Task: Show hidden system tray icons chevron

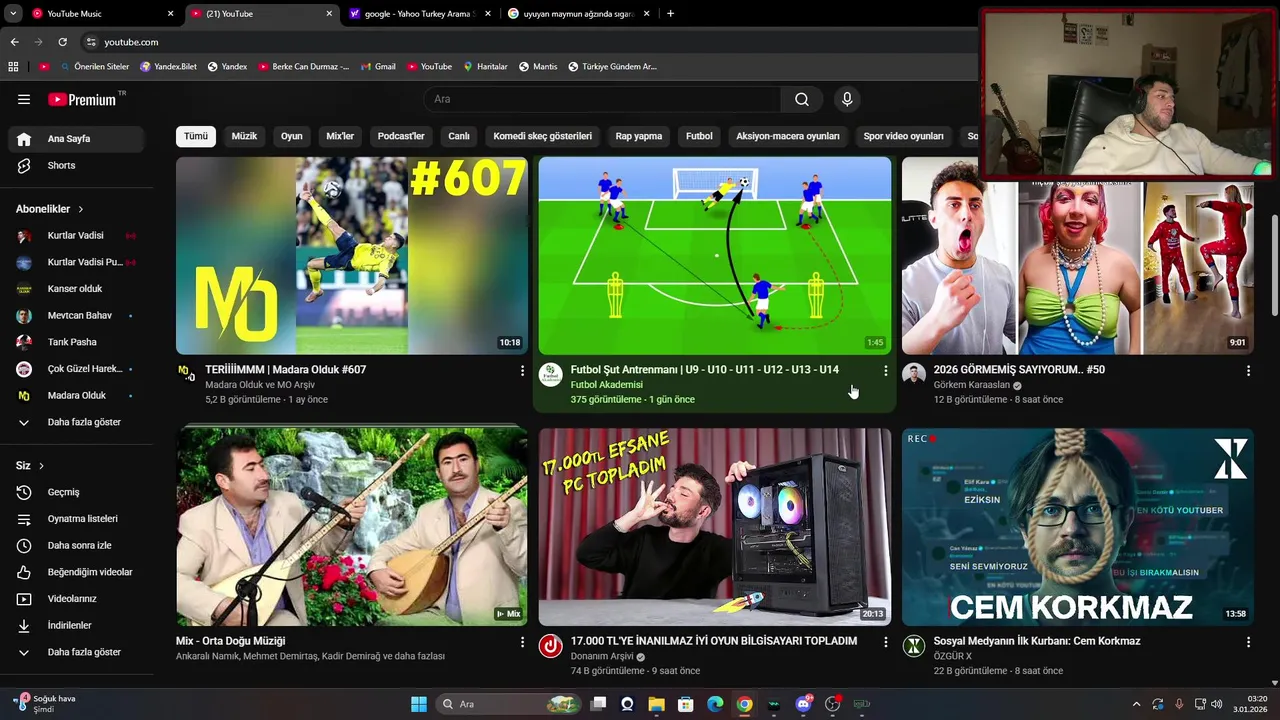Action: (x=1136, y=704)
